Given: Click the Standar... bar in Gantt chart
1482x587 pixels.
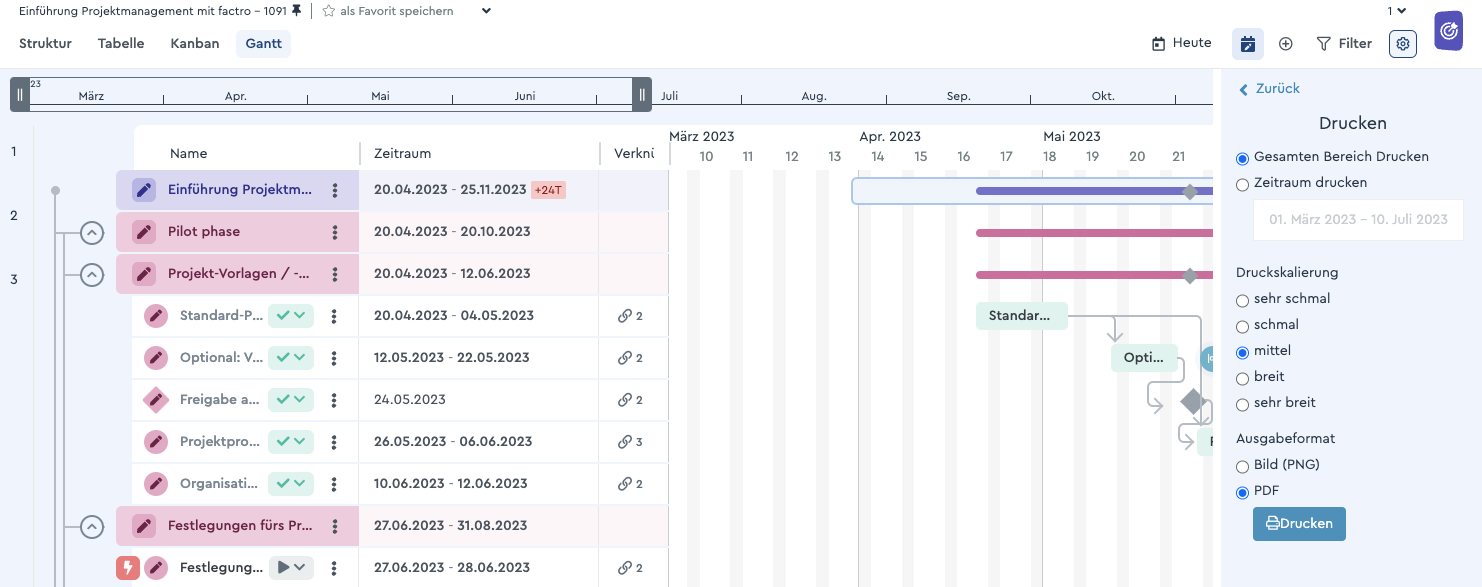Looking at the screenshot, I should point(1021,316).
